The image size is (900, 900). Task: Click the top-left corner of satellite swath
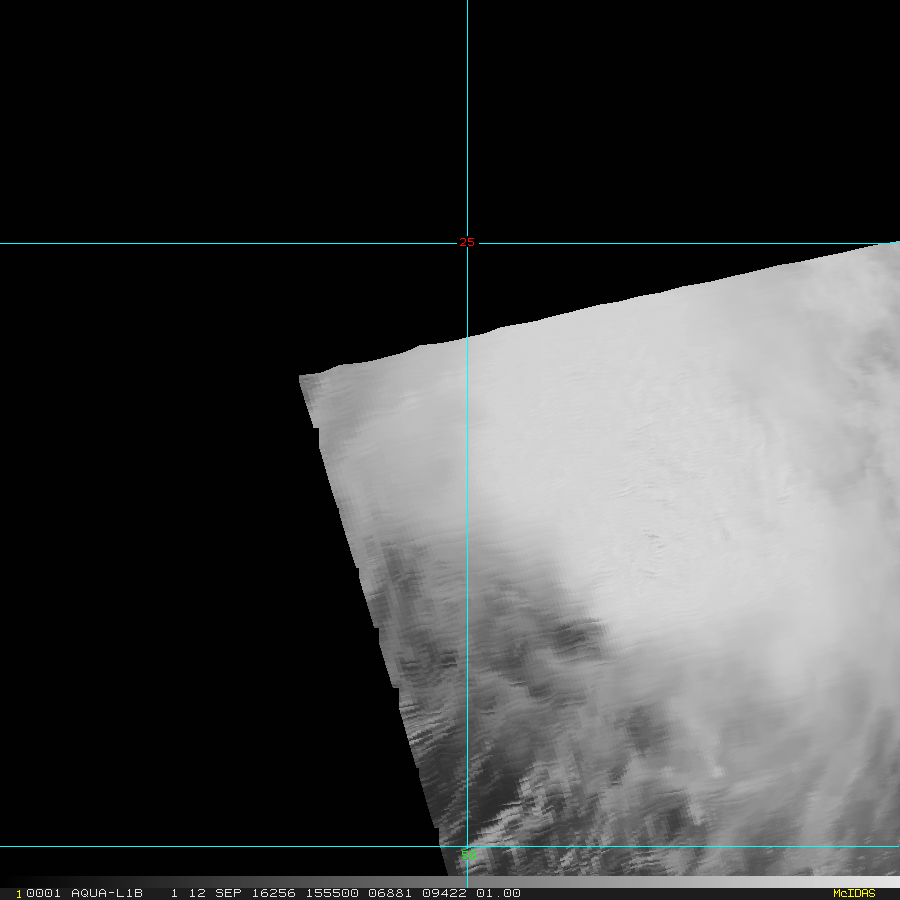coord(301,377)
